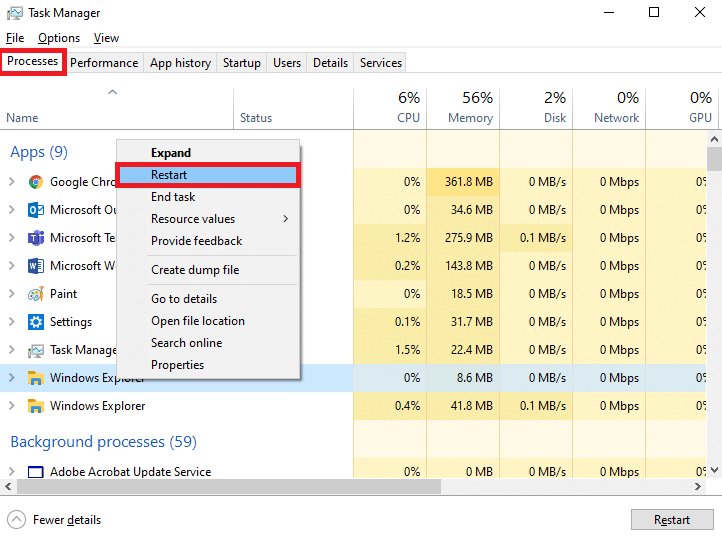This screenshot has height=543, width=722.
Task: Sort processes by Disk column
Action: coord(536,109)
